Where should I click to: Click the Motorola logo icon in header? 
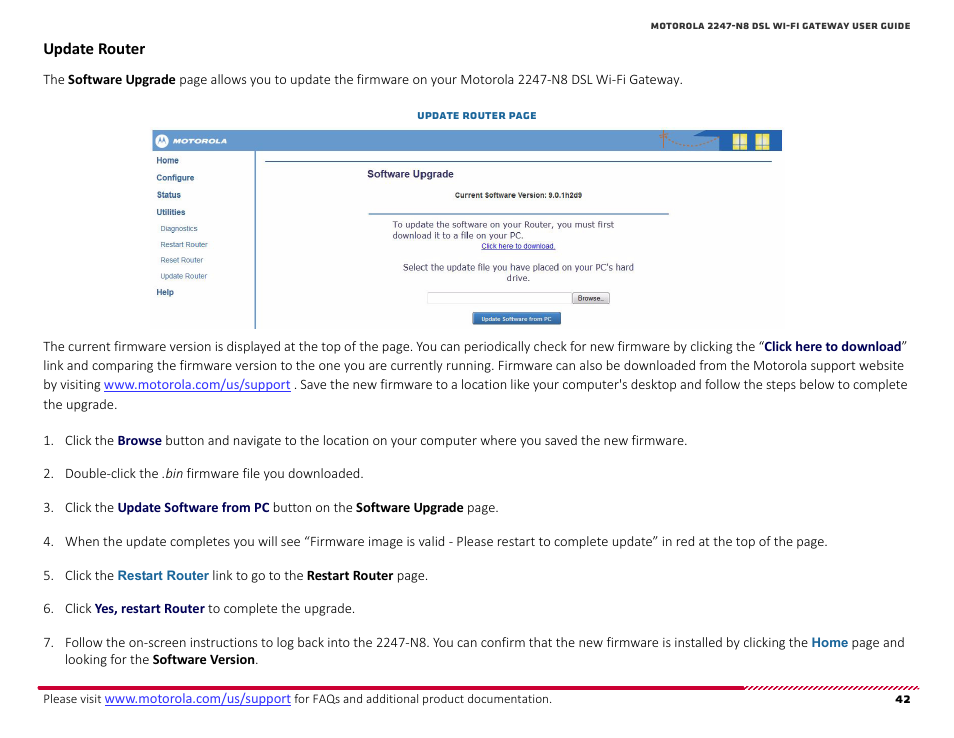pos(162,141)
